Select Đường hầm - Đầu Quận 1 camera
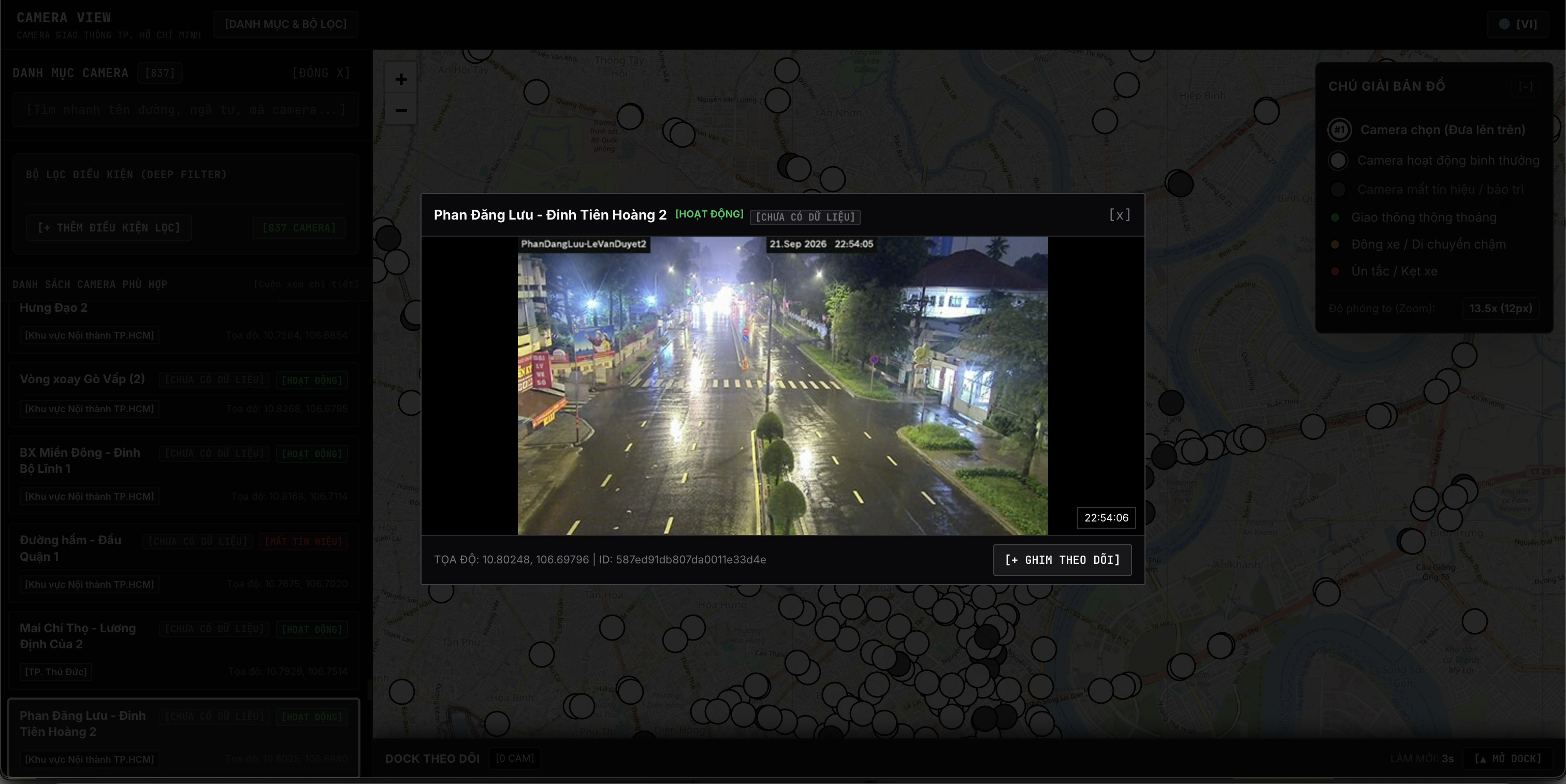 pyautogui.click(x=184, y=562)
